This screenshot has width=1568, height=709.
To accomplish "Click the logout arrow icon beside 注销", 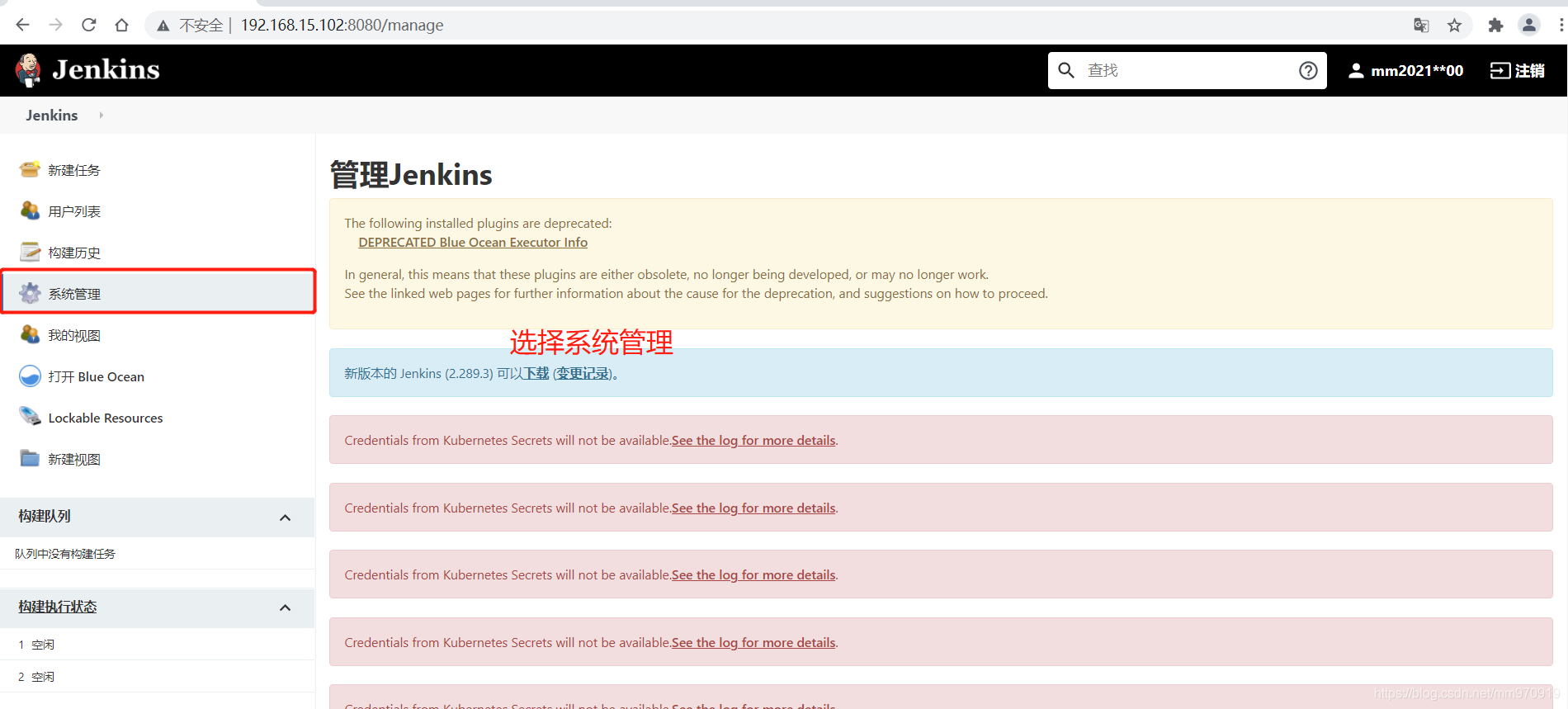I will click(x=1500, y=71).
